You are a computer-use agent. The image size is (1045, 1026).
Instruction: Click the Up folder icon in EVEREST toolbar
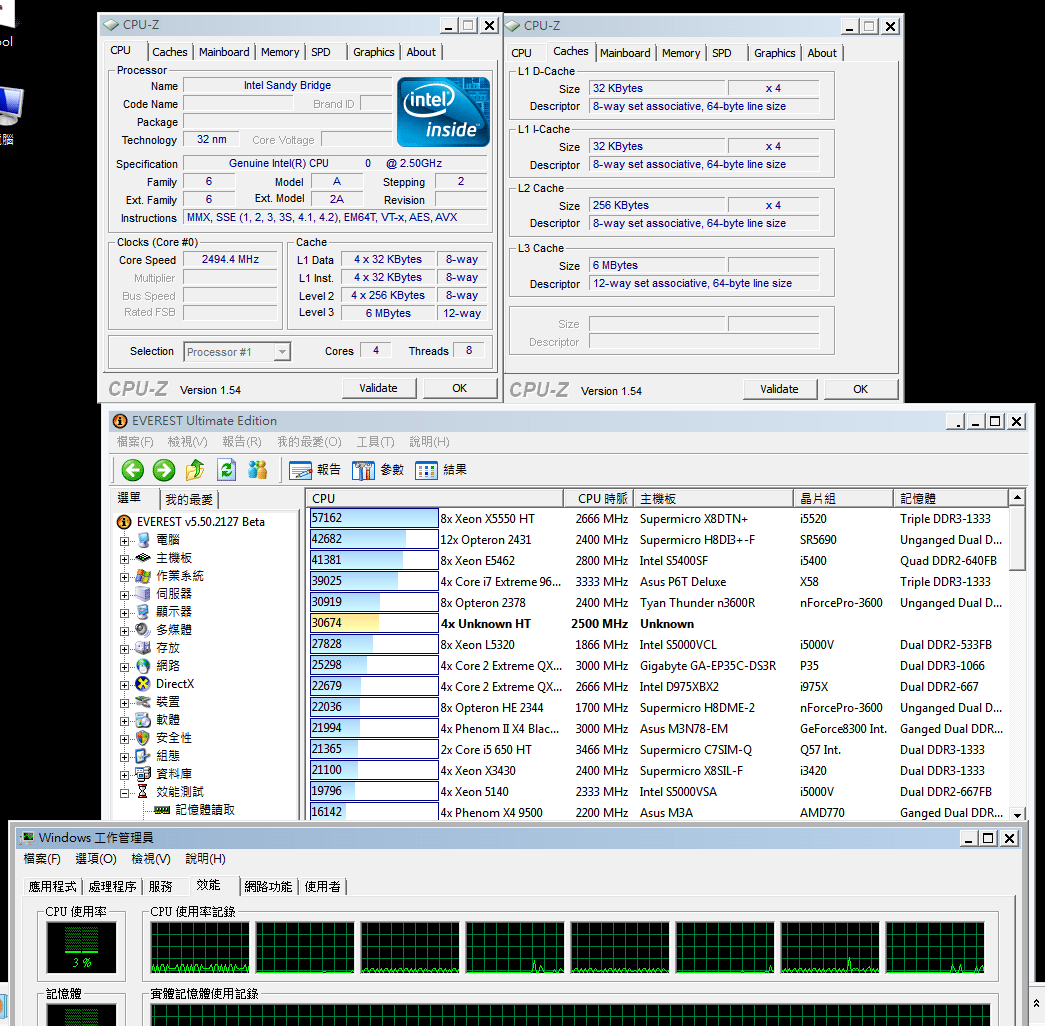[196, 470]
